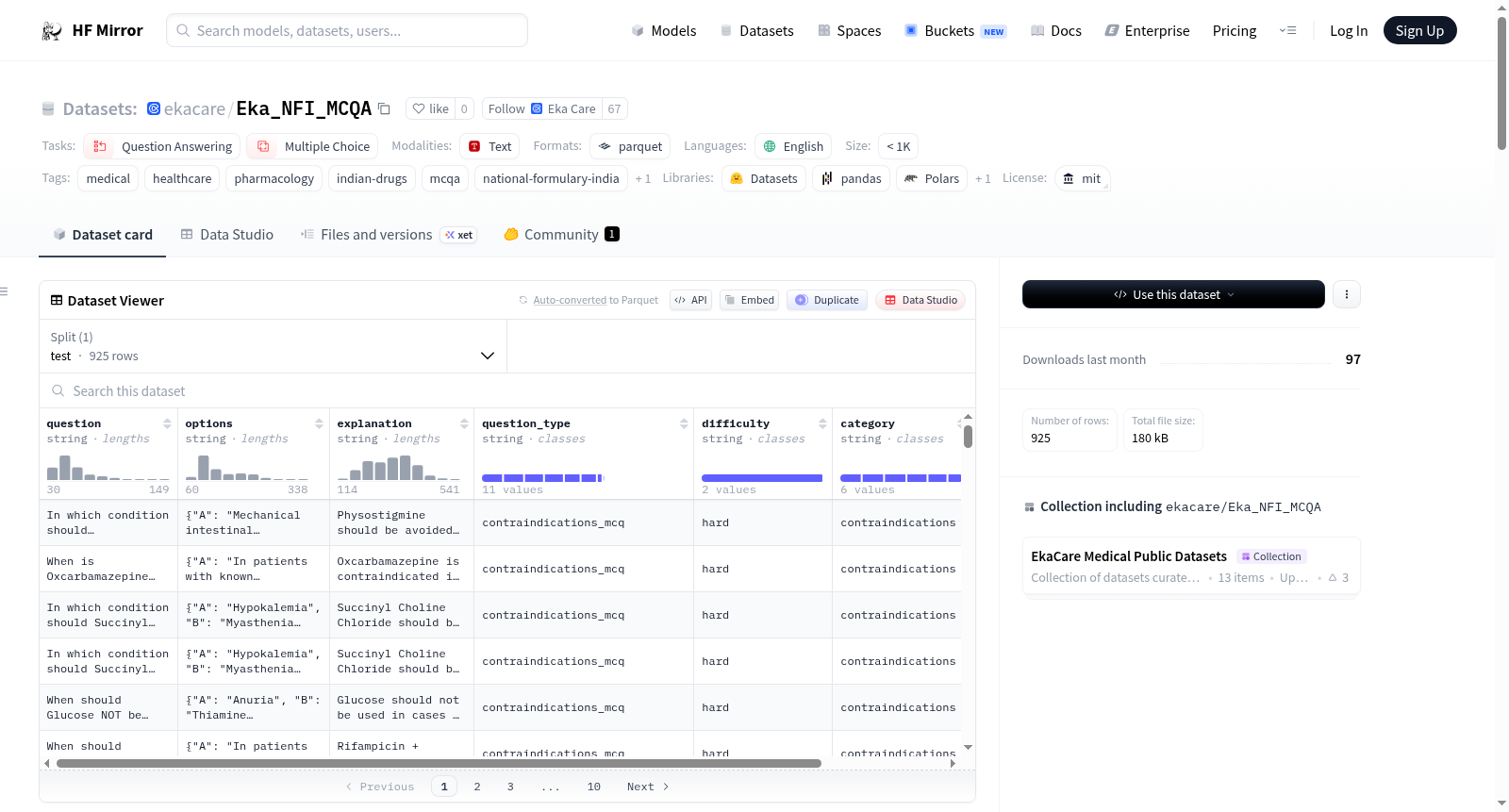Click the upvote triangle on the collection card

click(x=1333, y=577)
